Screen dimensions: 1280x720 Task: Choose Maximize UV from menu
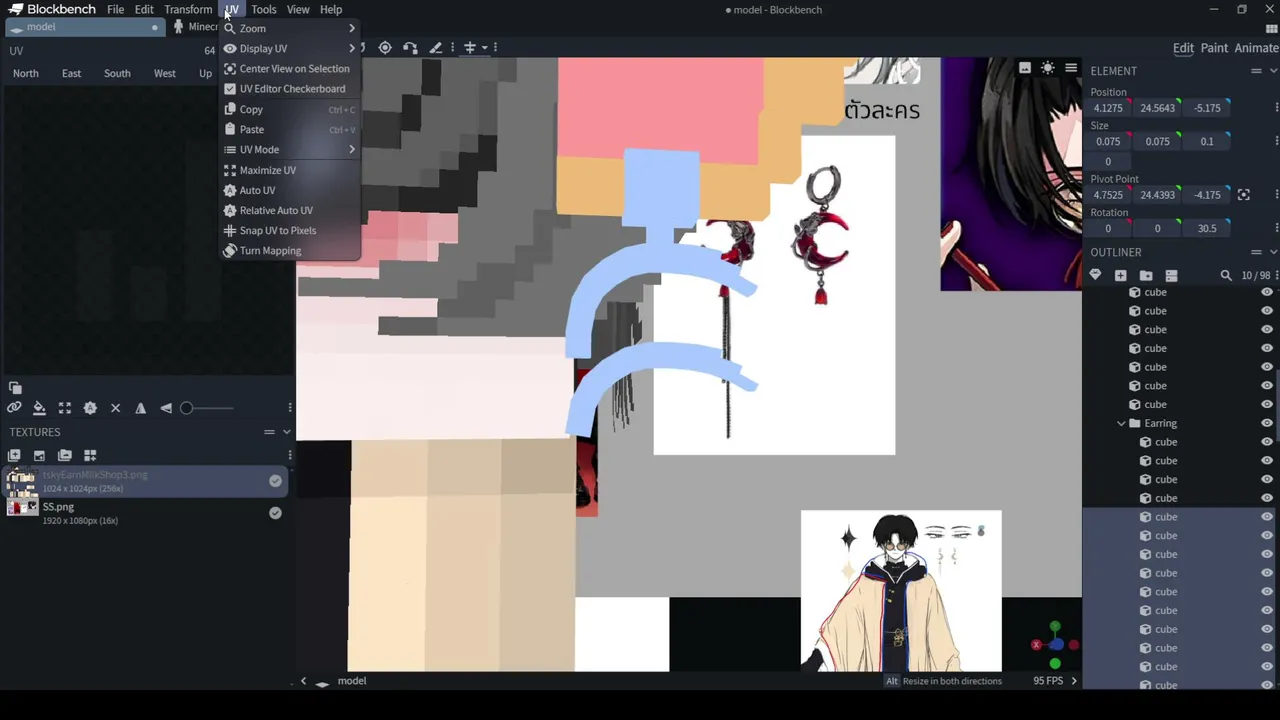point(290,170)
